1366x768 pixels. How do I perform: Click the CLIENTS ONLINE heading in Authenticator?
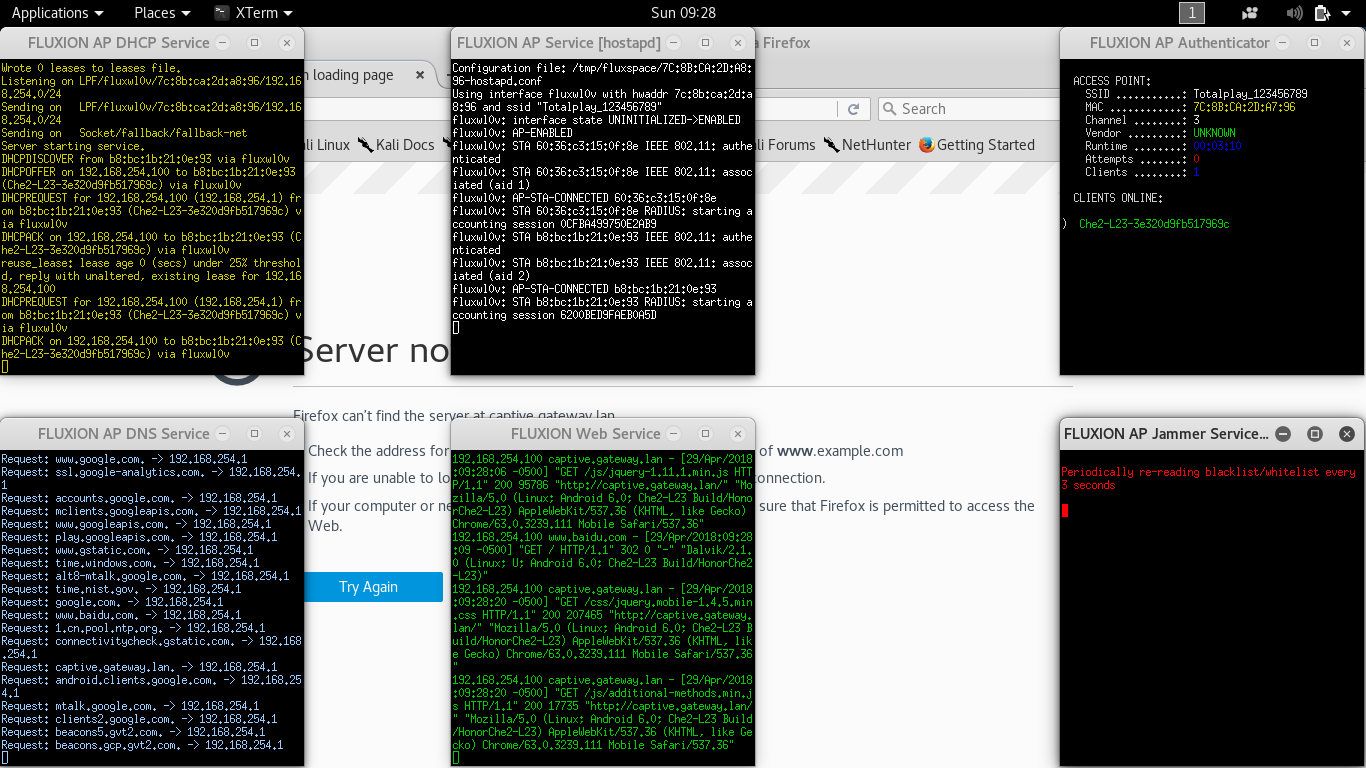click(1118, 198)
